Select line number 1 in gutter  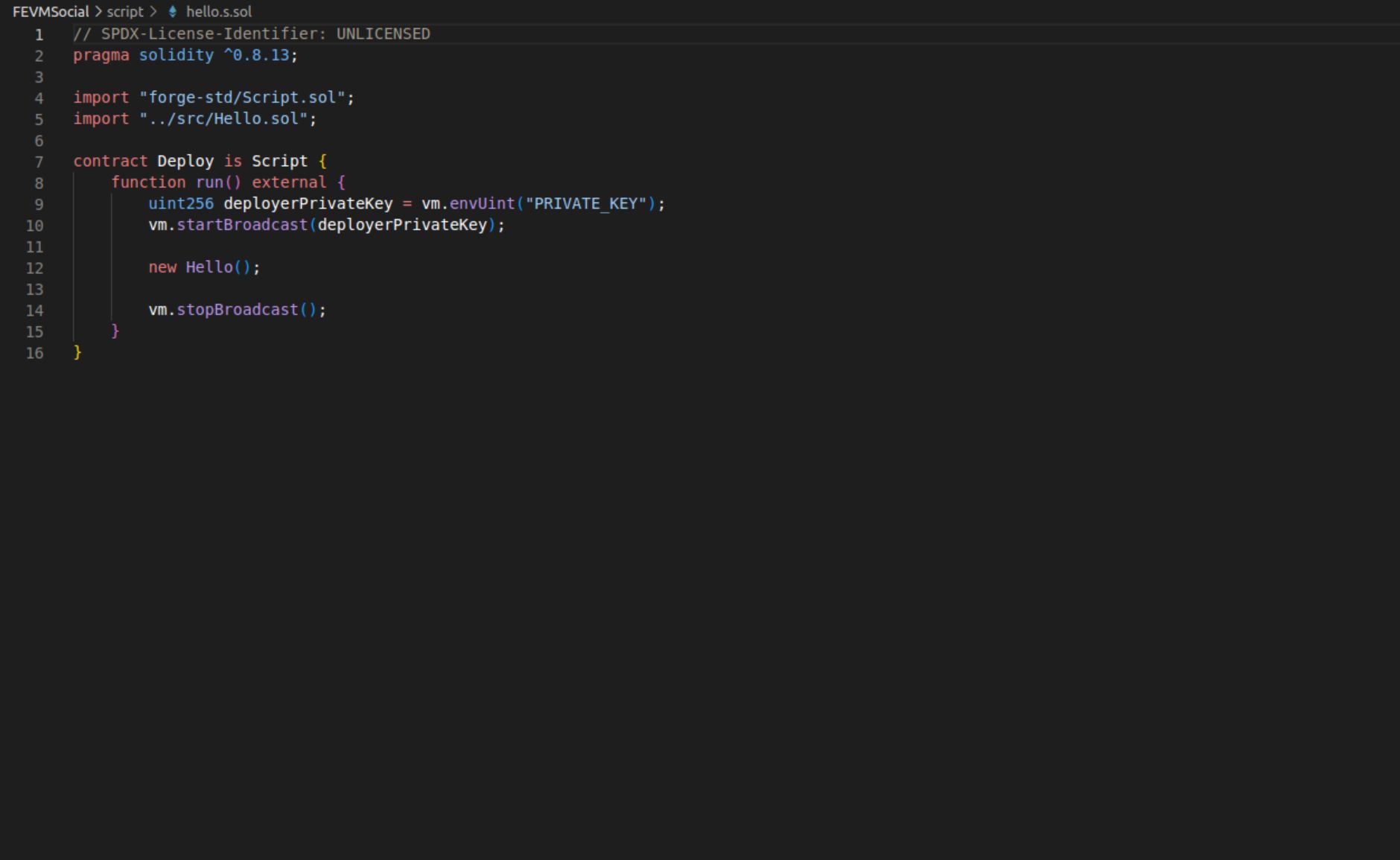[39, 35]
